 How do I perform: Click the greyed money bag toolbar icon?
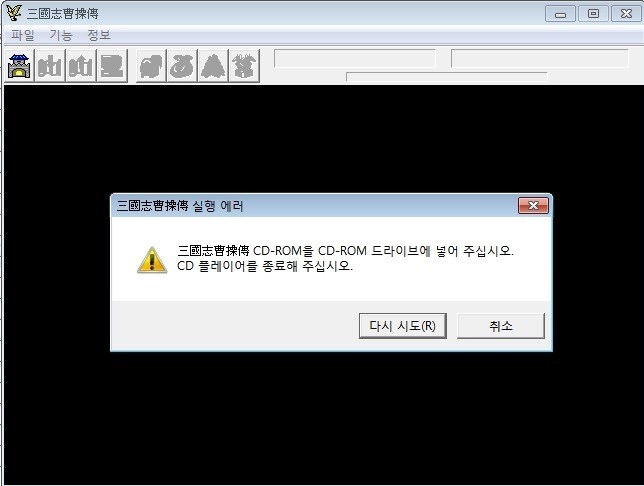pos(182,66)
